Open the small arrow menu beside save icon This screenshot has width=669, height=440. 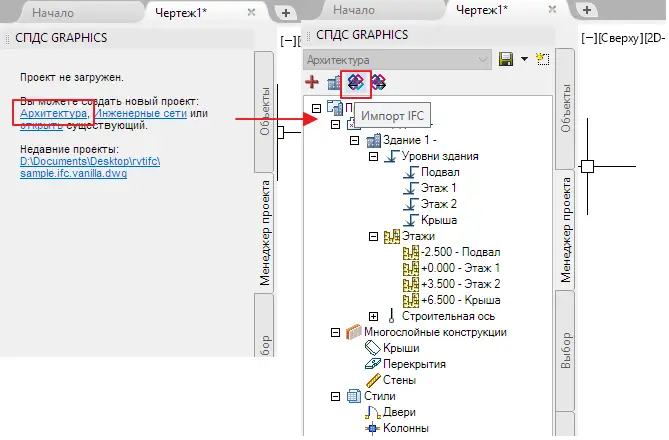pyautogui.click(x=524, y=59)
